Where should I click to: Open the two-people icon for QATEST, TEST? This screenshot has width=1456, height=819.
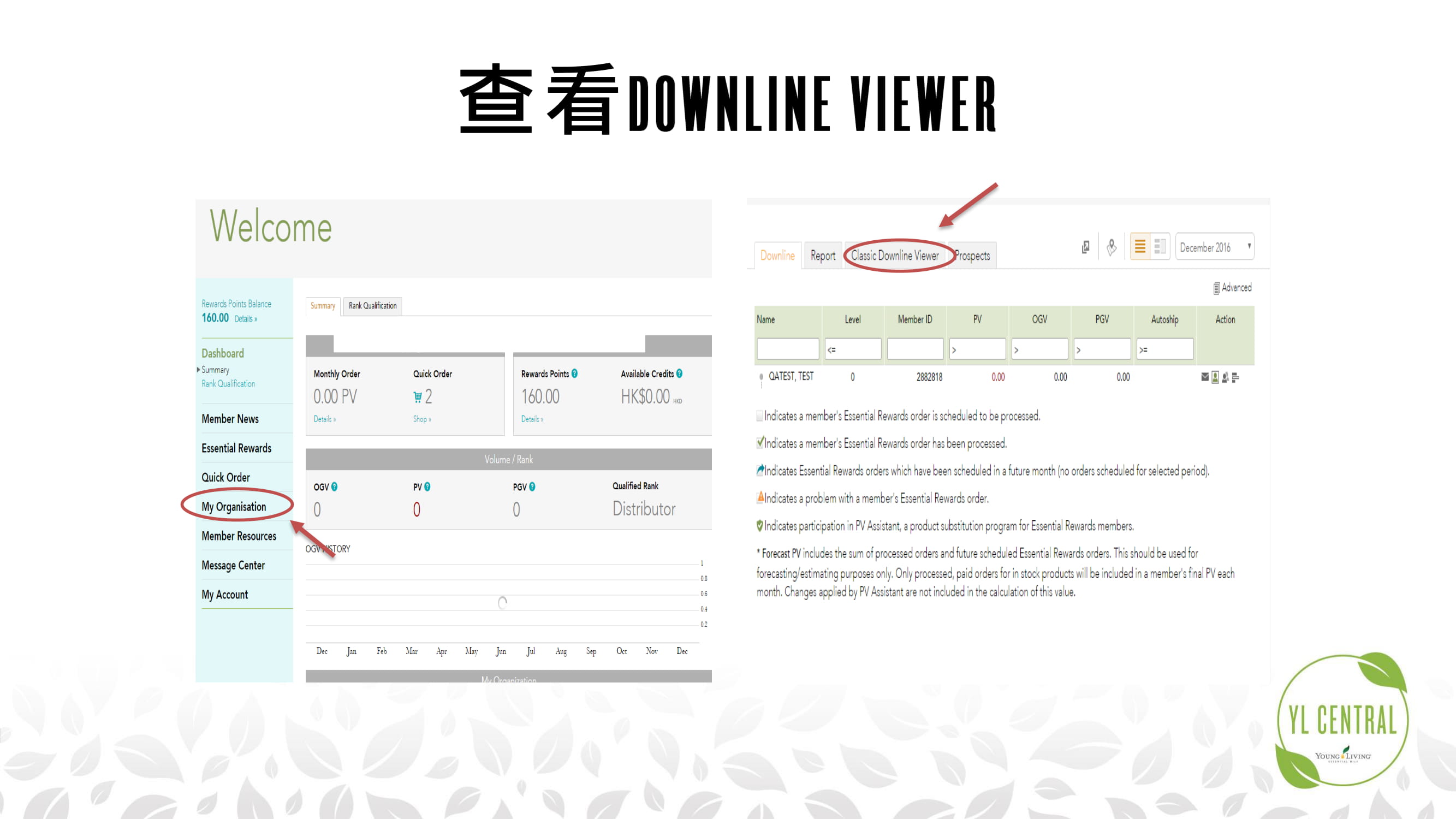click(1225, 377)
